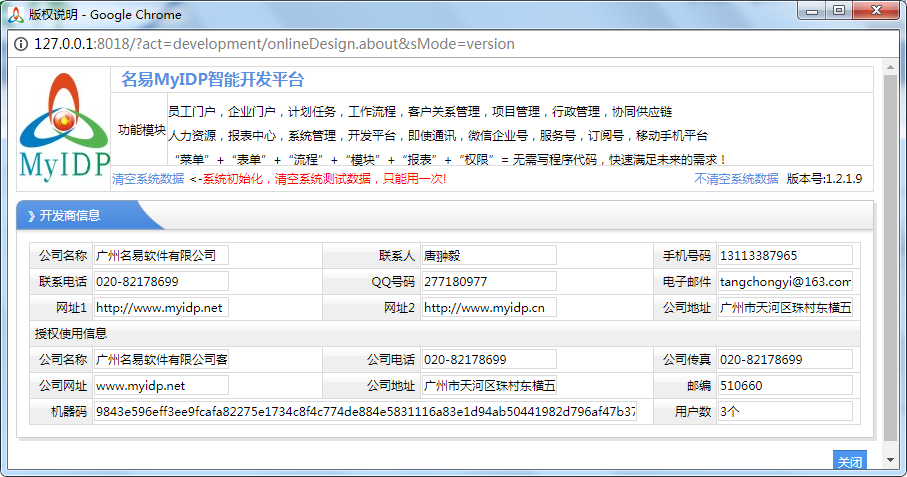The height and width of the screenshot is (477, 907).
Task: Select the QQ号码 input field
Action: [488, 282]
